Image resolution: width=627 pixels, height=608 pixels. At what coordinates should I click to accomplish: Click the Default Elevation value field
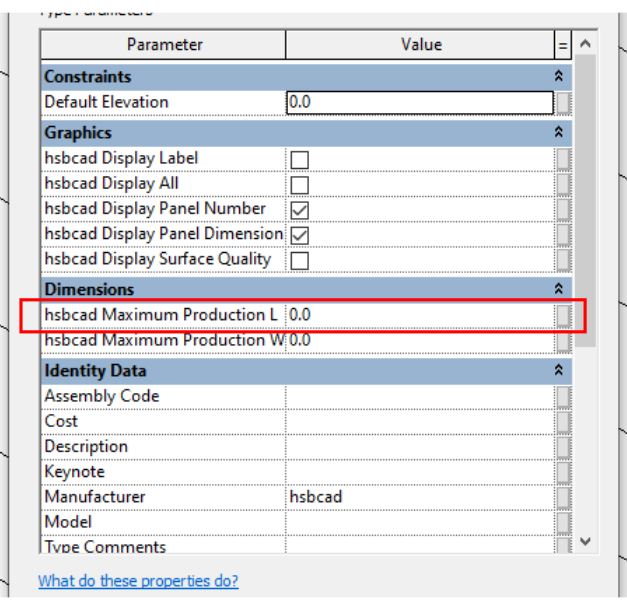419,102
